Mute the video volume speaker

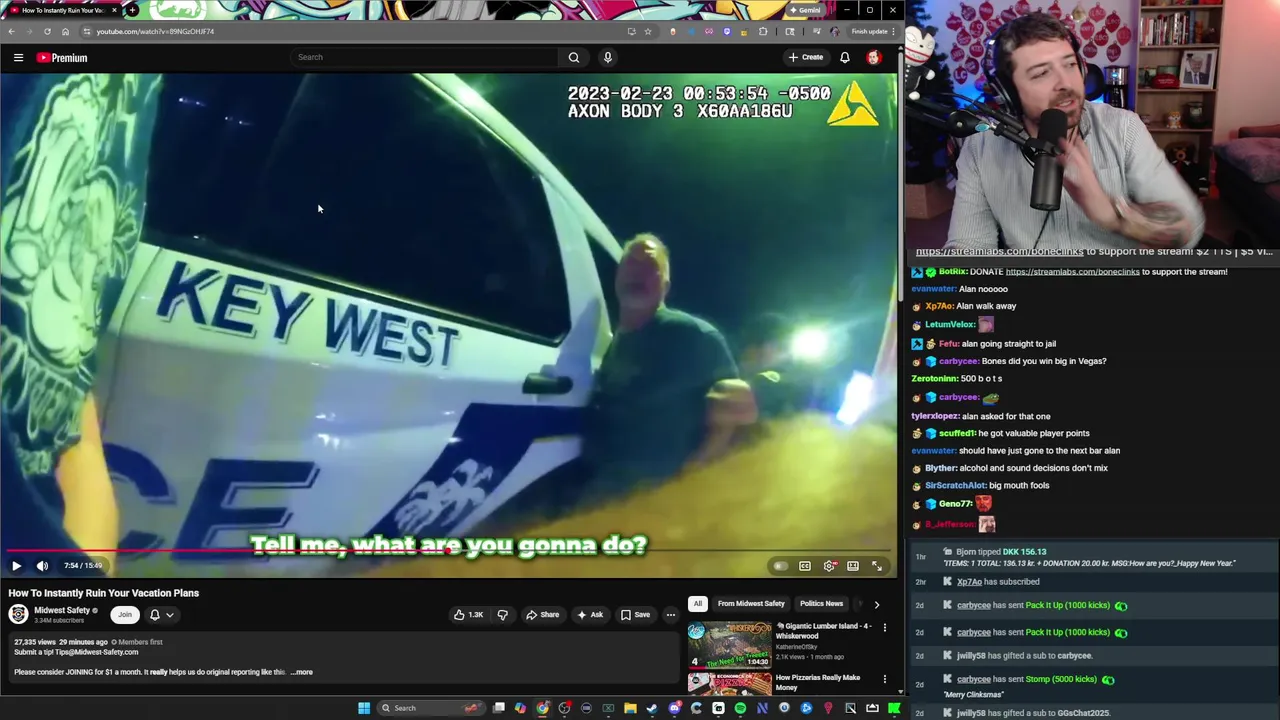coord(42,566)
